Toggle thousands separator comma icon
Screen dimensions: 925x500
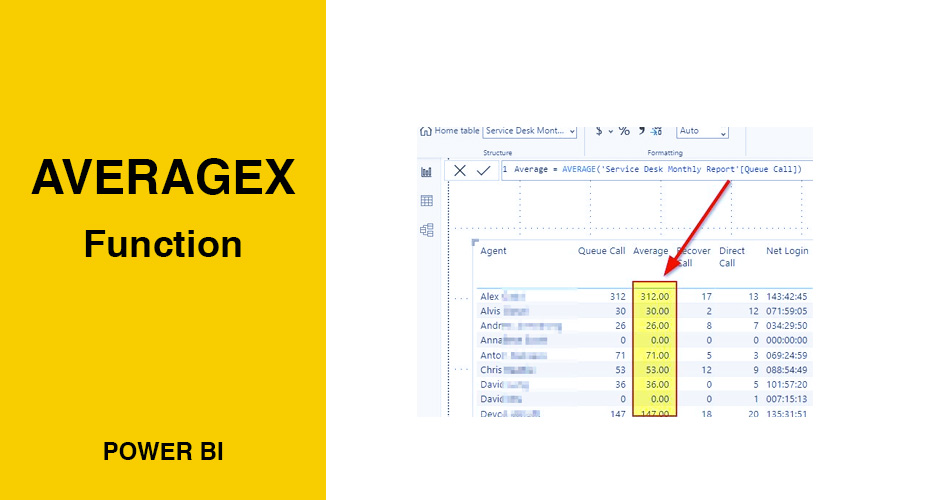coord(641,130)
